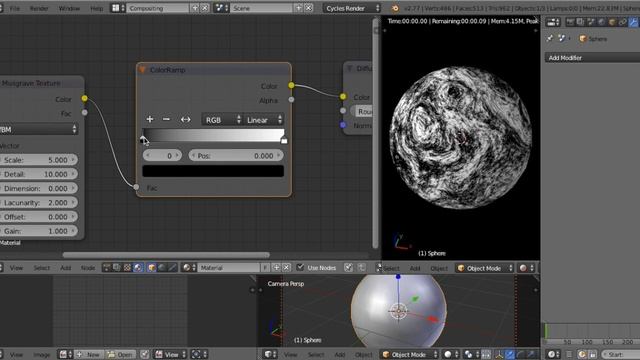Screen dimensions: 640x360
Task: Open the scene browse icon beside Scene field
Action: click(222, 8)
